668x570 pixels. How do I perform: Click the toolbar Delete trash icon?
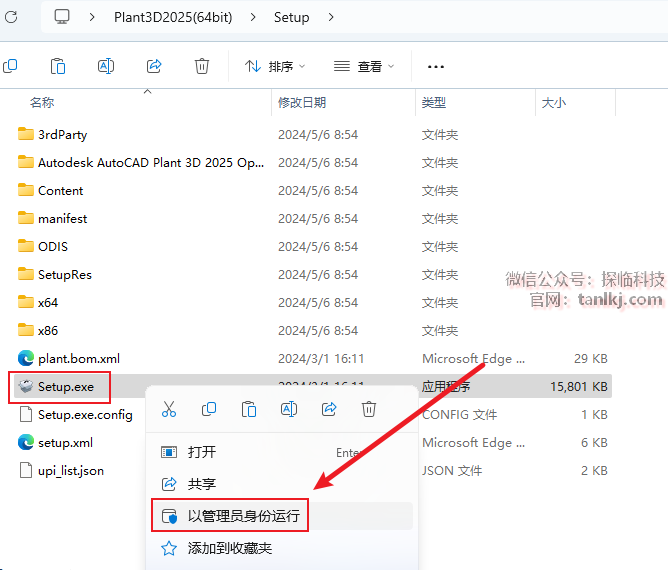pyautogui.click(x=202, y=66)
